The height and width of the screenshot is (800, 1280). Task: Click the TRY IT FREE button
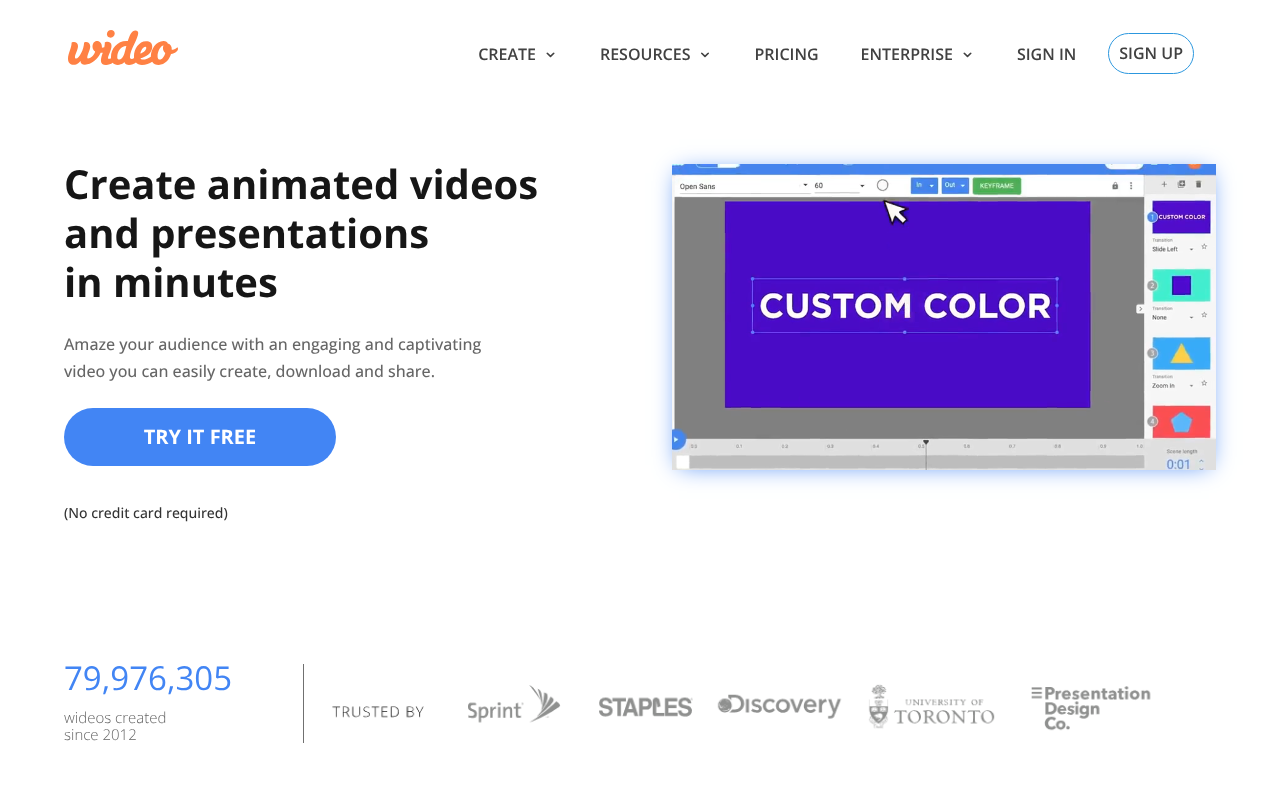(x=200, y=437)
